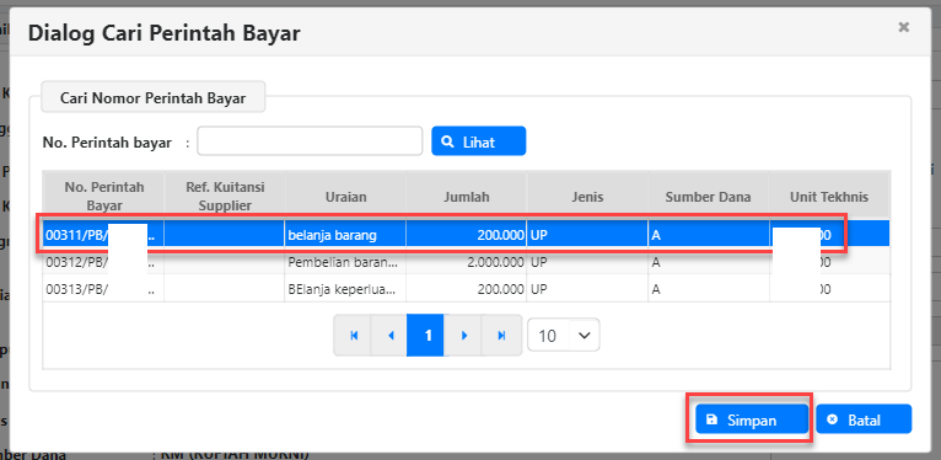This screenshot has width=941, height=460.
Task: Open the rows per page dropdown
Action: tap(563, 336)
